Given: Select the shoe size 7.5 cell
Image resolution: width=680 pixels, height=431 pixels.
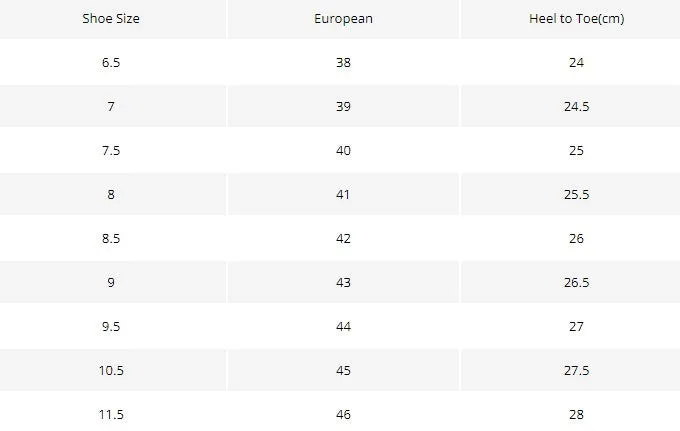Looking at the screenshot, I should point(111,150).
